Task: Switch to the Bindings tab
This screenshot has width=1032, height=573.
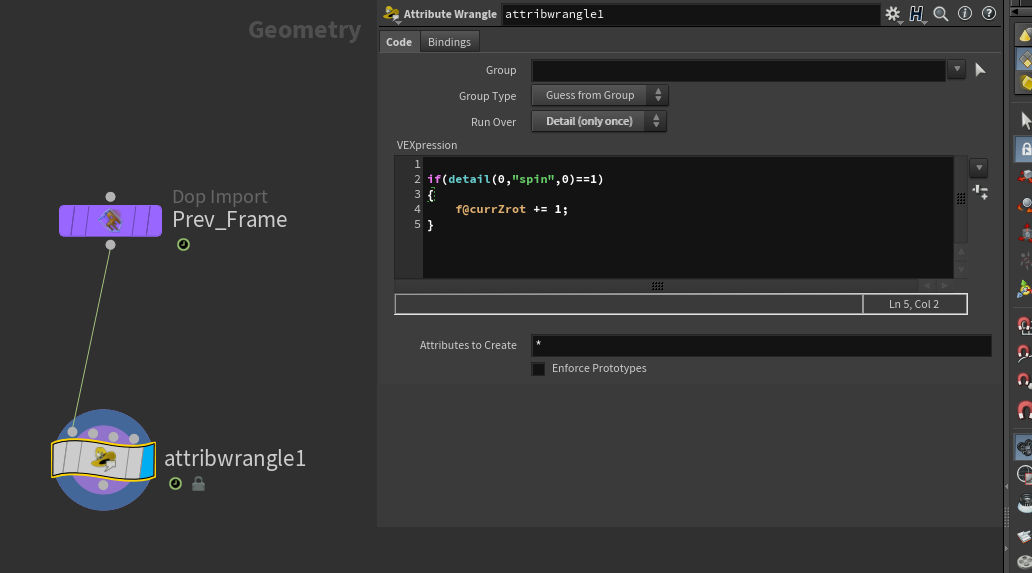Action: [450, 42]
